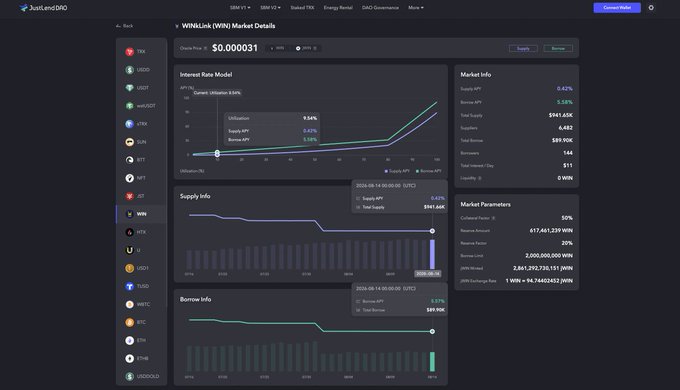This screenshot has width=680, height=390.
Task: Go back using the Back link
Action: point(124,26)
